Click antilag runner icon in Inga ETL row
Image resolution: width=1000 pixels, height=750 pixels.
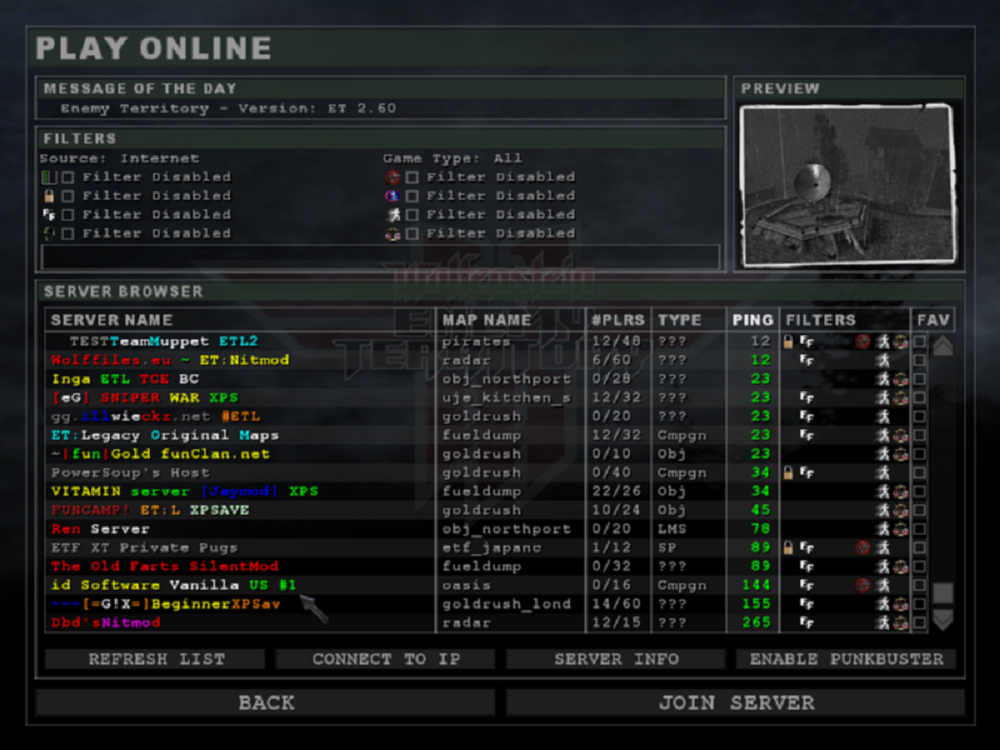[x=883, y=379]
